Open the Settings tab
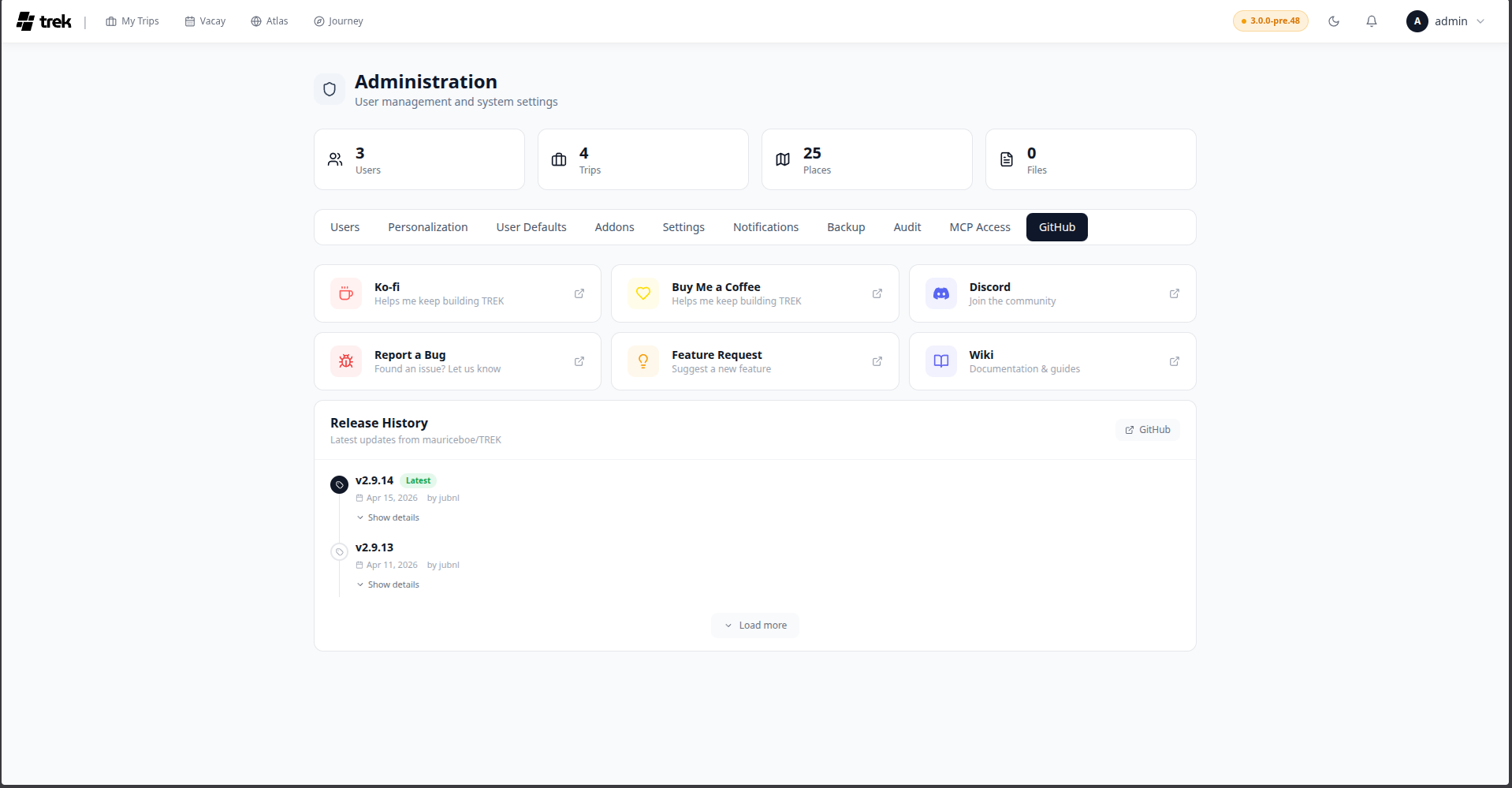The width and height of the screenshot is (1512, 788). tap(683, 227)
